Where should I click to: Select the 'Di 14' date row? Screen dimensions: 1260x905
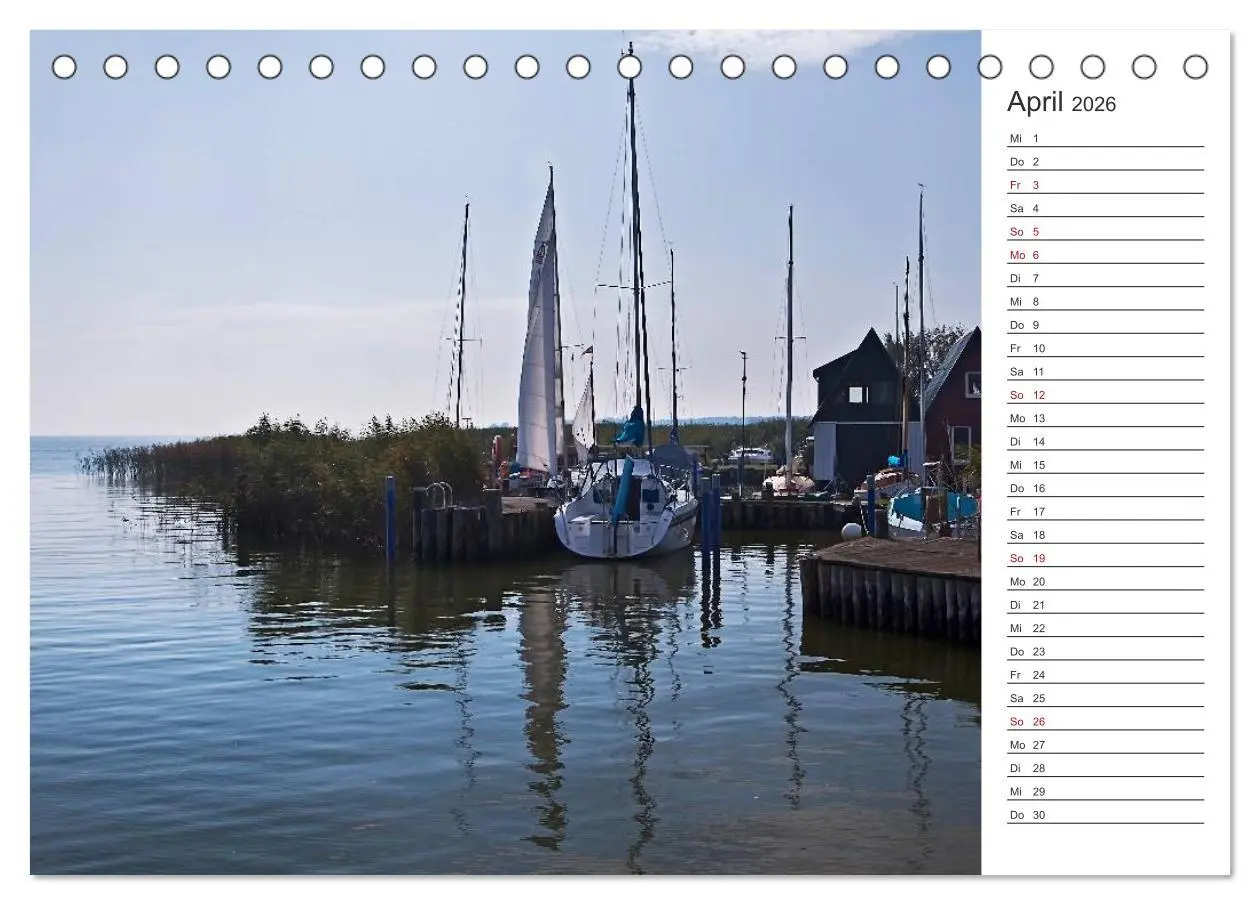point(1105,441)
